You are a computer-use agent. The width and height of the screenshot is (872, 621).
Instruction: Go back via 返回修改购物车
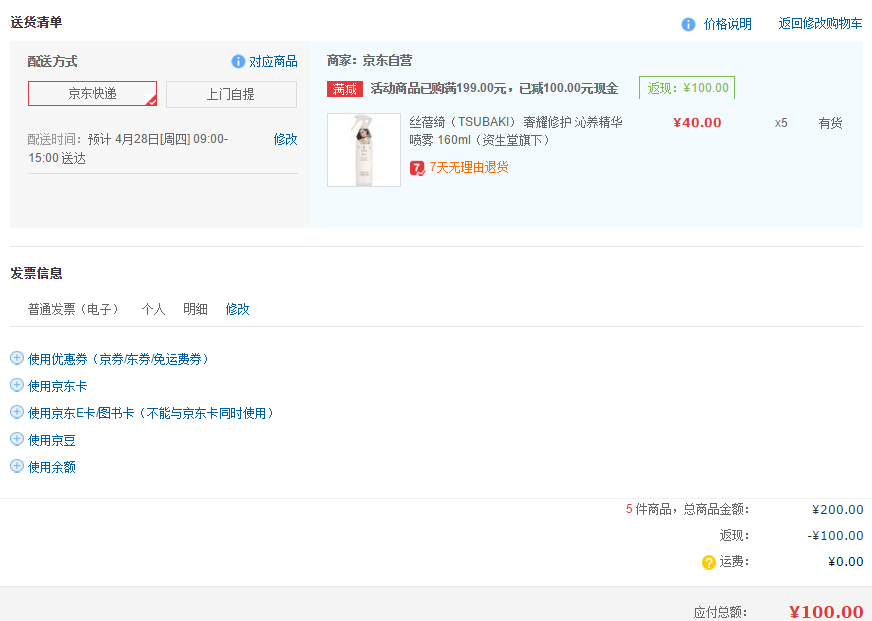[x=820, y=23]
